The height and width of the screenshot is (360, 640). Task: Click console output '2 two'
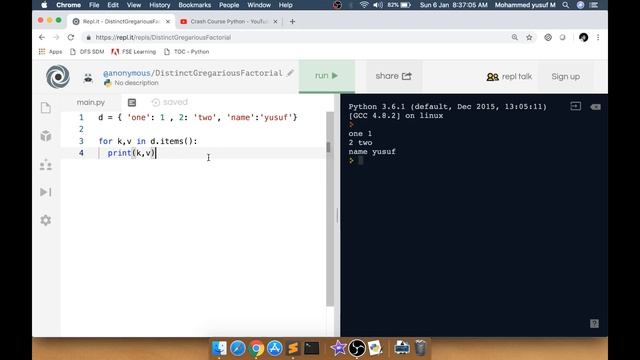point(360,142)
